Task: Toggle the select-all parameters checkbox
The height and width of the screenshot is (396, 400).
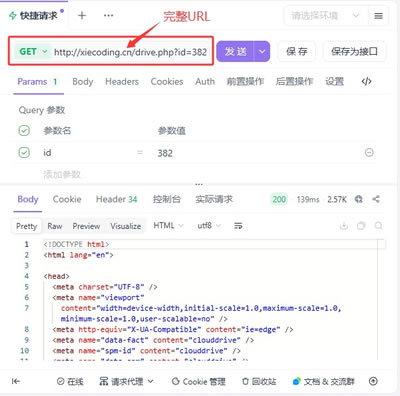Action: (24, 130)
